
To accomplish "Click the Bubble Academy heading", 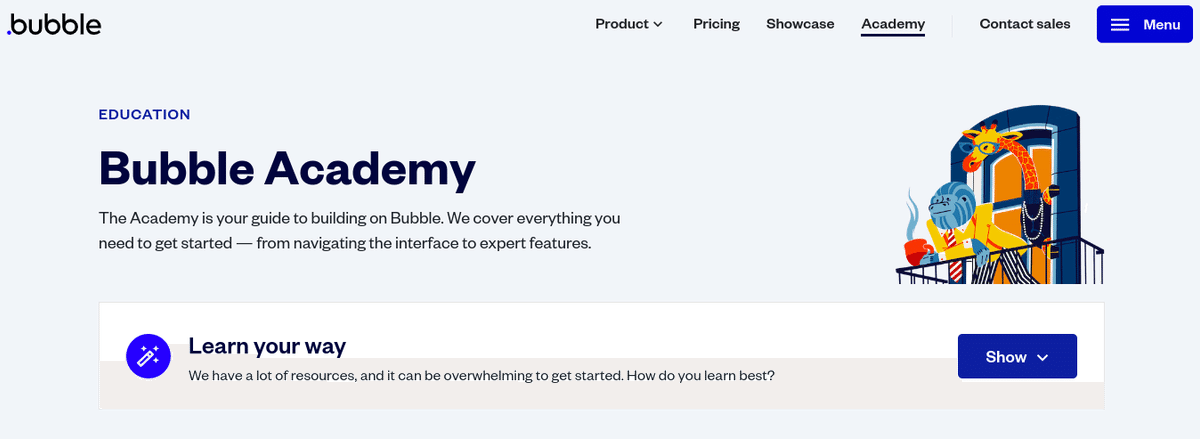I will 287,168.
